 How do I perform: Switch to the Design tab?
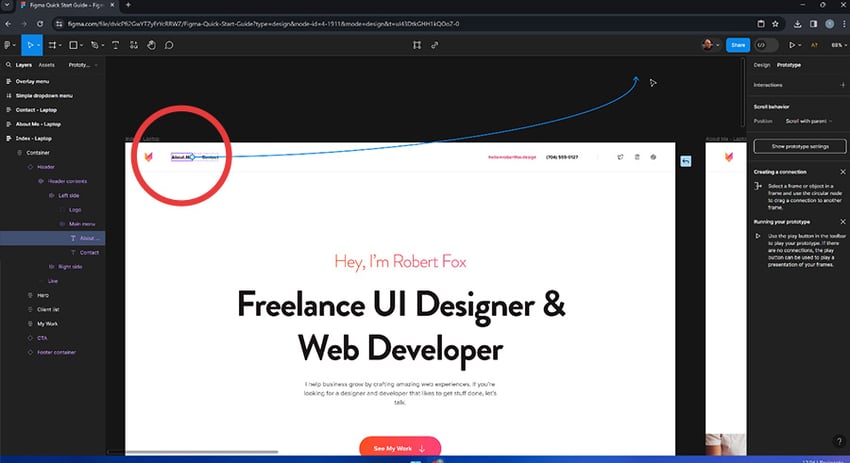762,65
